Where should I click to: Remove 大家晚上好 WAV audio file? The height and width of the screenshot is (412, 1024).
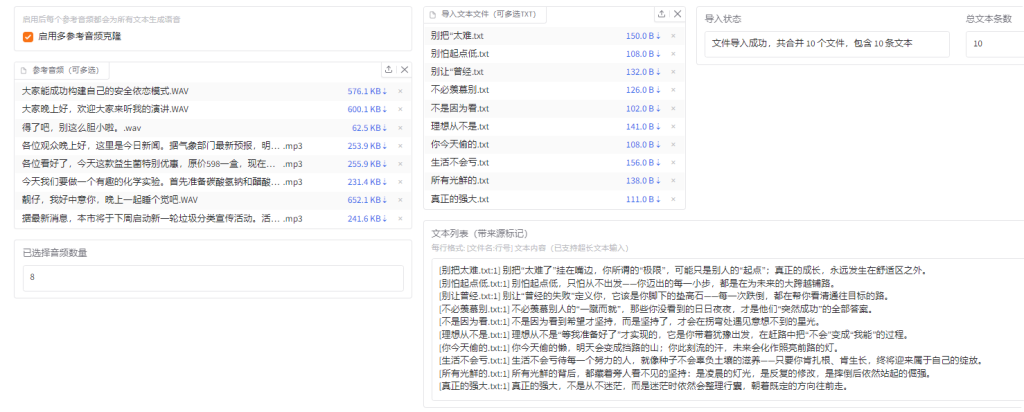[400, 109]
